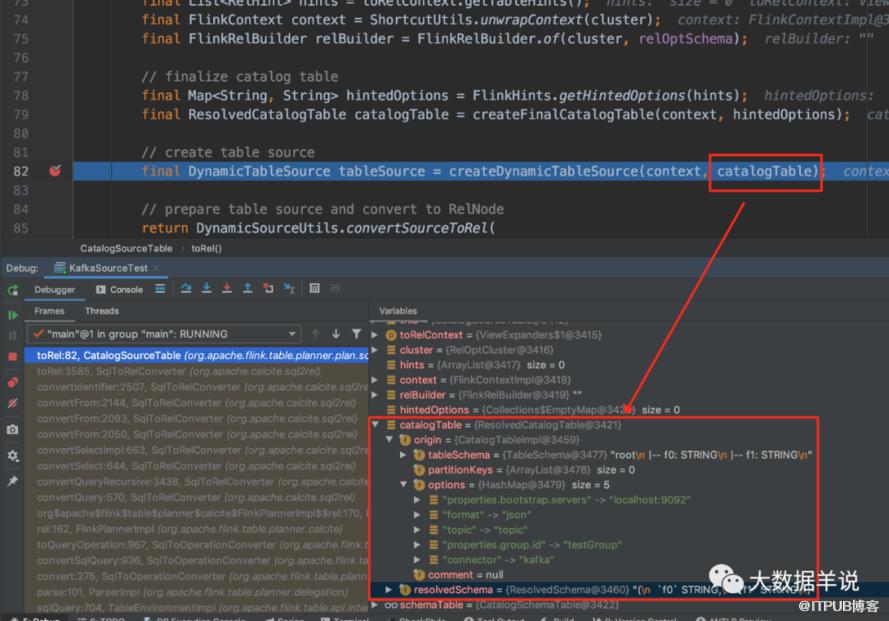Select the toRel:3585, SqlToRelConverter frame

[196, 371]
